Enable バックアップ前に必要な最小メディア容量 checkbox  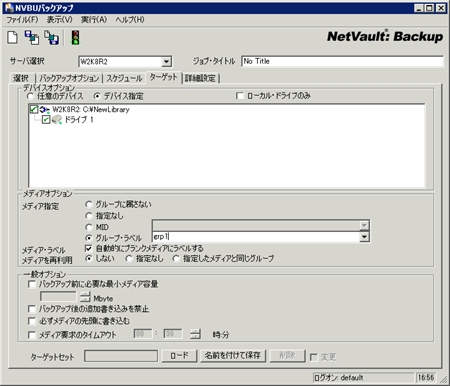[x=32, y=284]
